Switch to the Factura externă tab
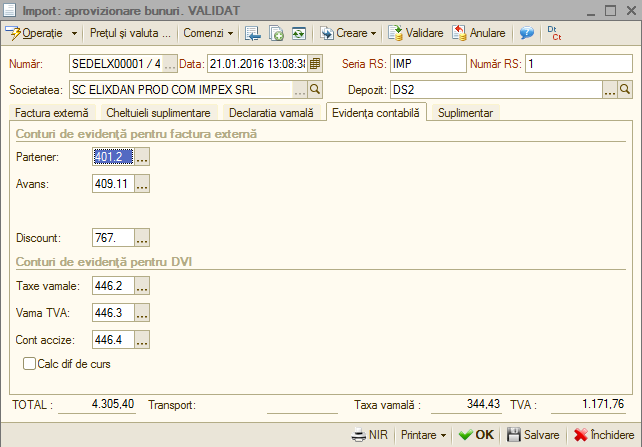 (52, 113)
